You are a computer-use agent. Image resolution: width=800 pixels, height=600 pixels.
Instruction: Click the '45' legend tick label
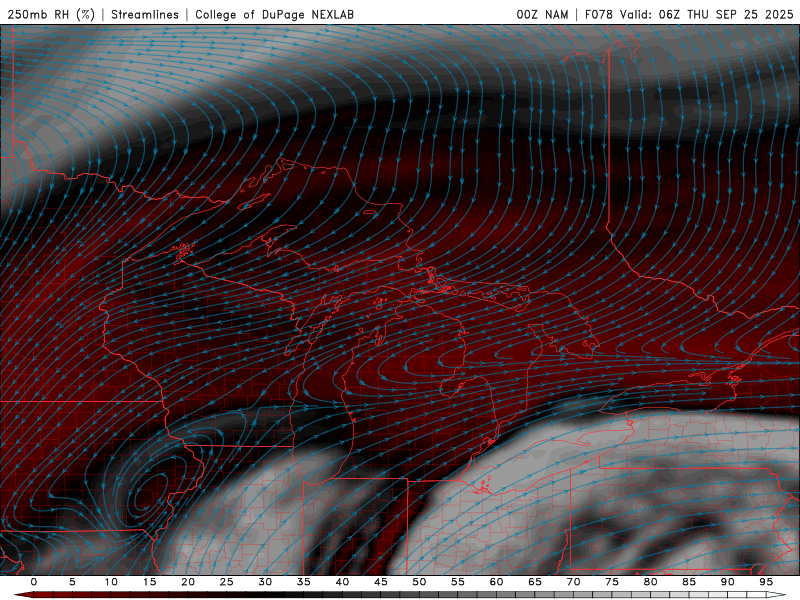(381, 582)
